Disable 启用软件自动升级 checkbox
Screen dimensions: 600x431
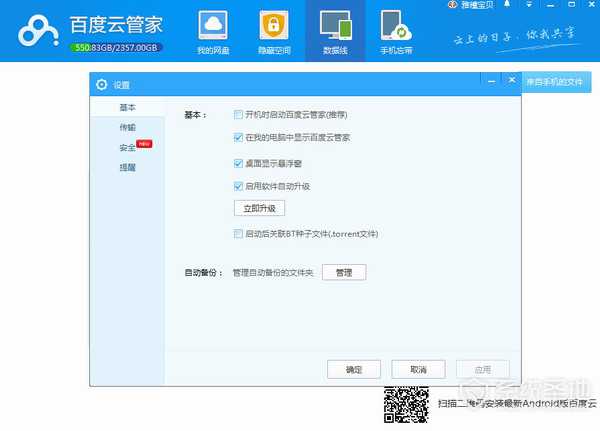(238, 186)
